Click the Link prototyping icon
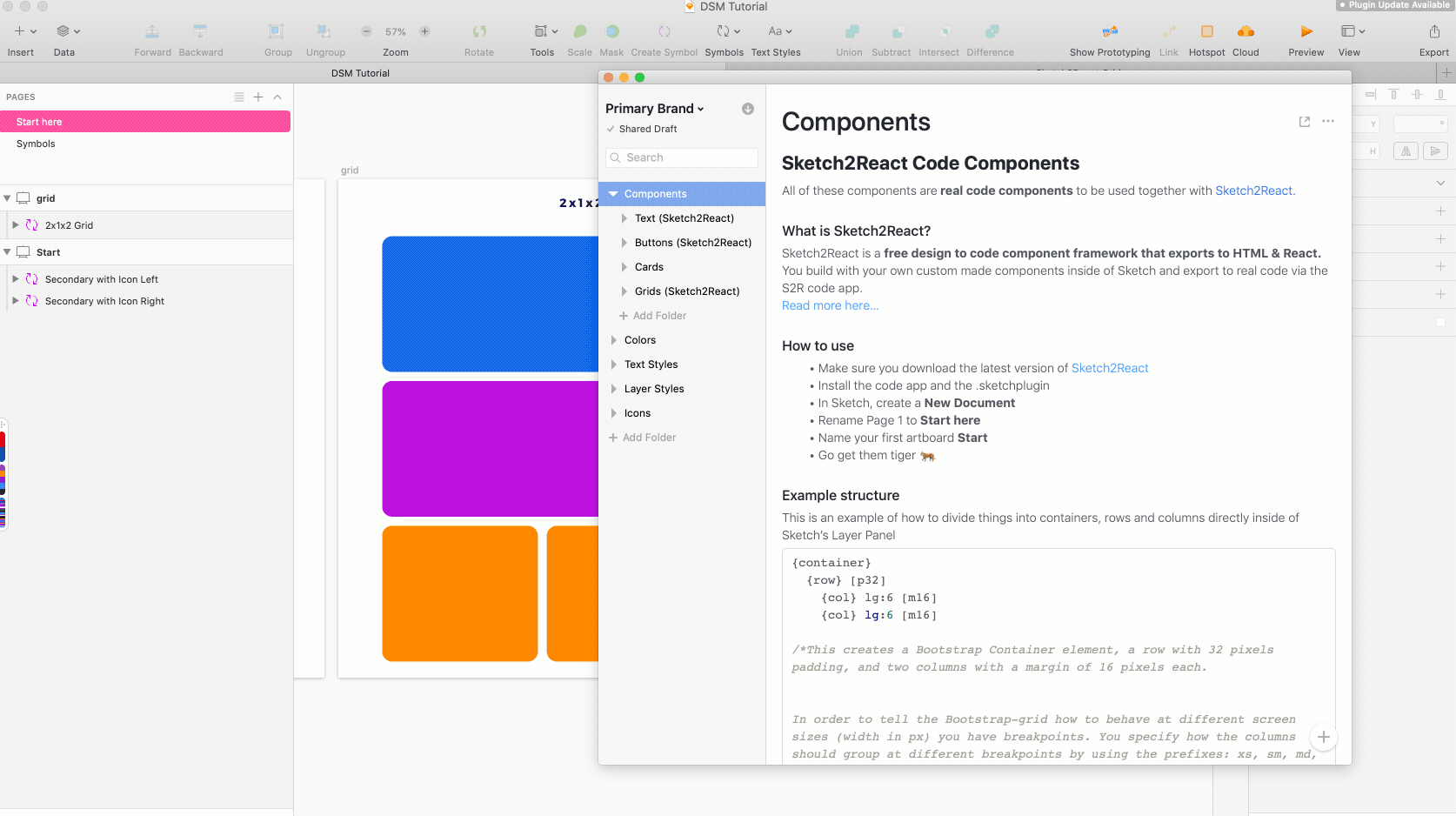Screen dimensions: 1456x816 (1168, 31)
